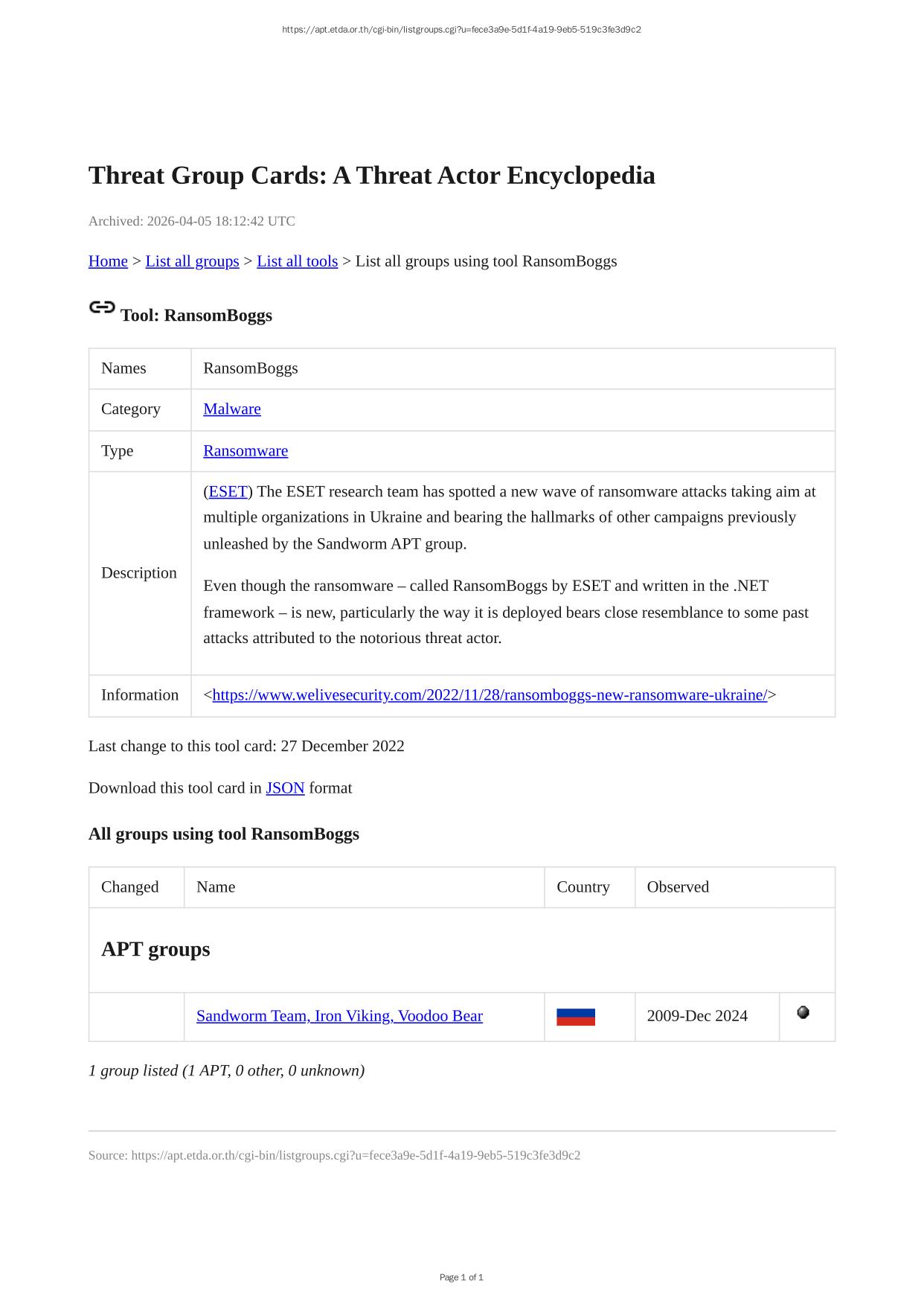Screen dimensions: 924x1307
Task: Click the page title Threat Group Cards
Action: [371, 176]
